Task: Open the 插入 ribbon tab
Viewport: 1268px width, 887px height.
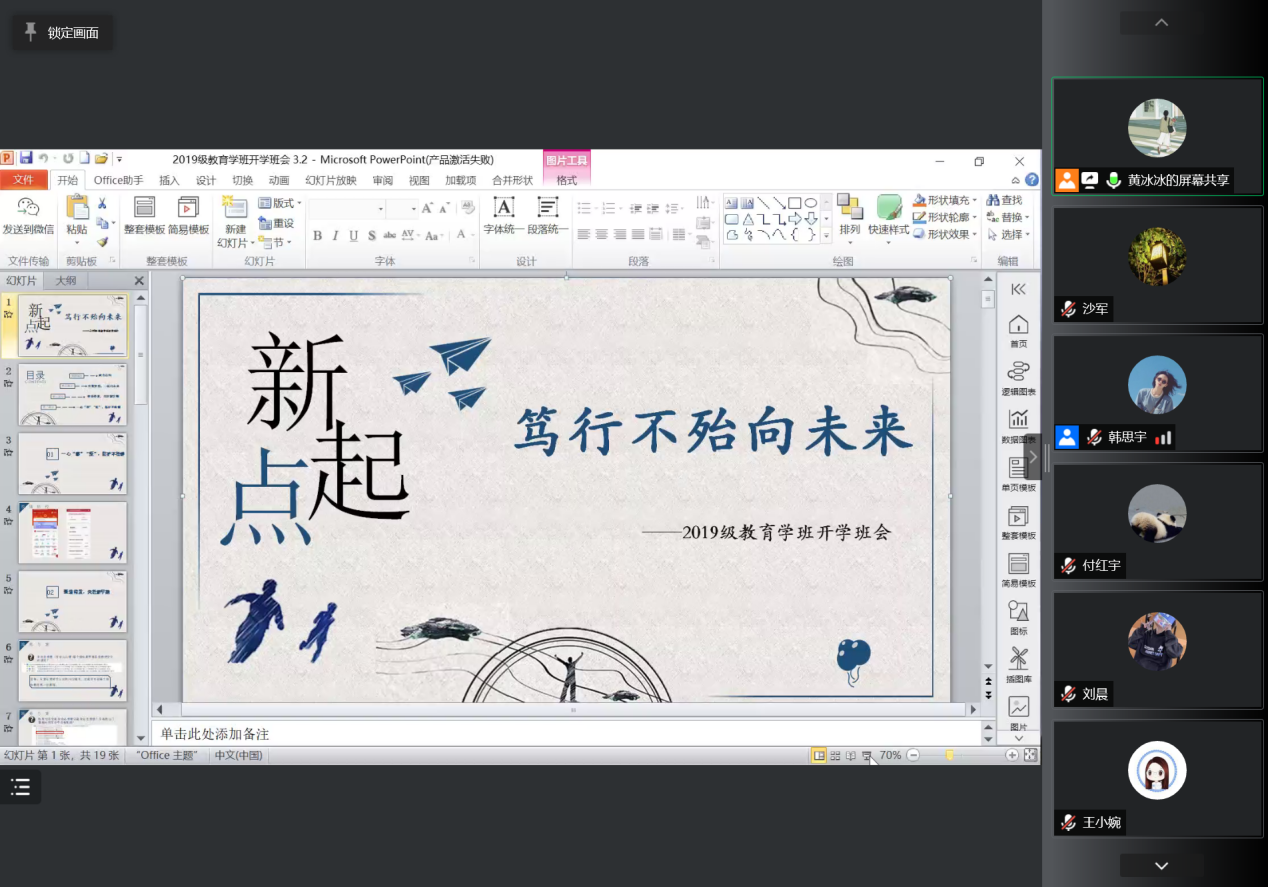Action: pos(169,181)
